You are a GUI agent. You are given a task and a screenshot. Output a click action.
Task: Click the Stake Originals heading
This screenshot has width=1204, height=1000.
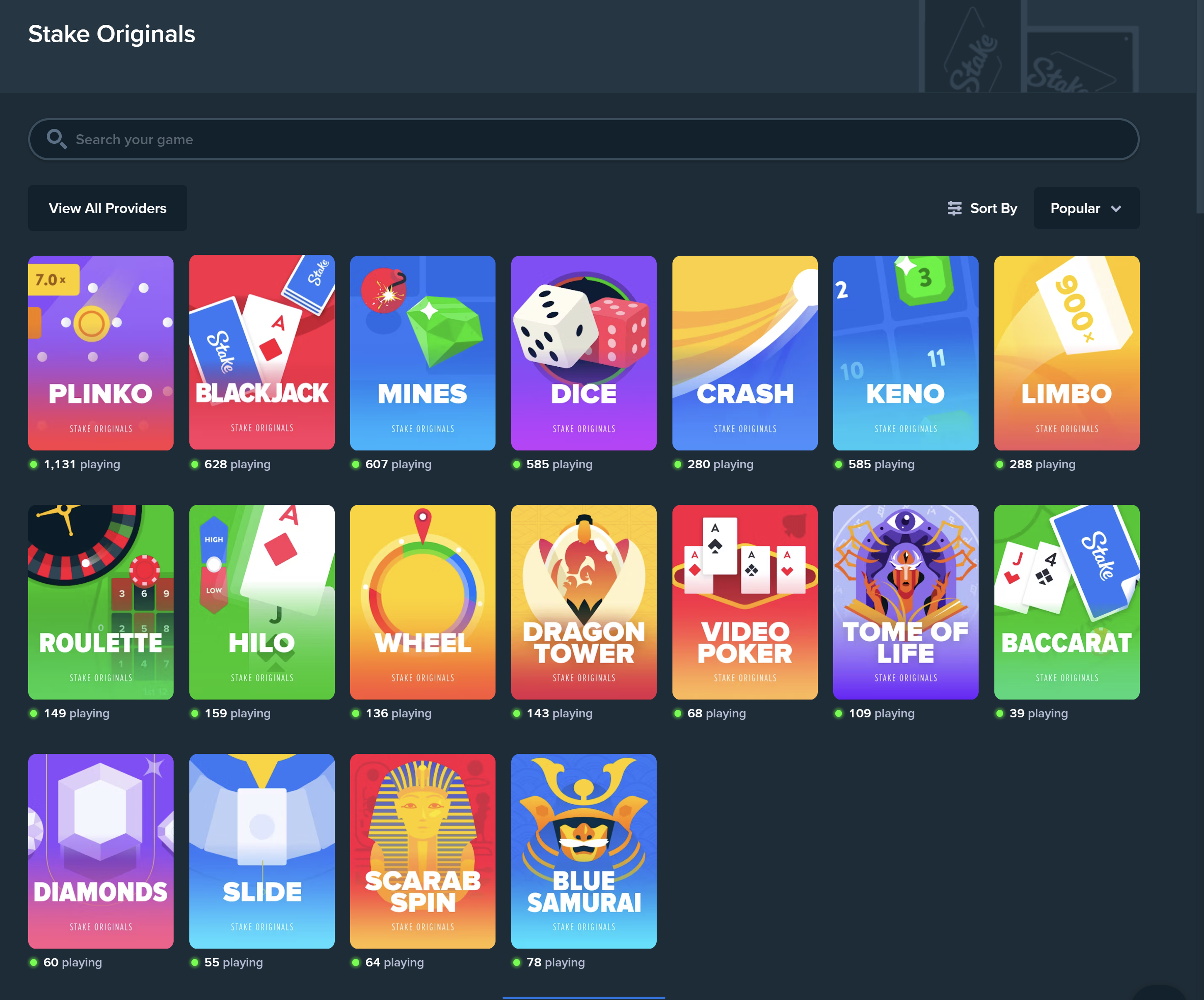(112, 34)
